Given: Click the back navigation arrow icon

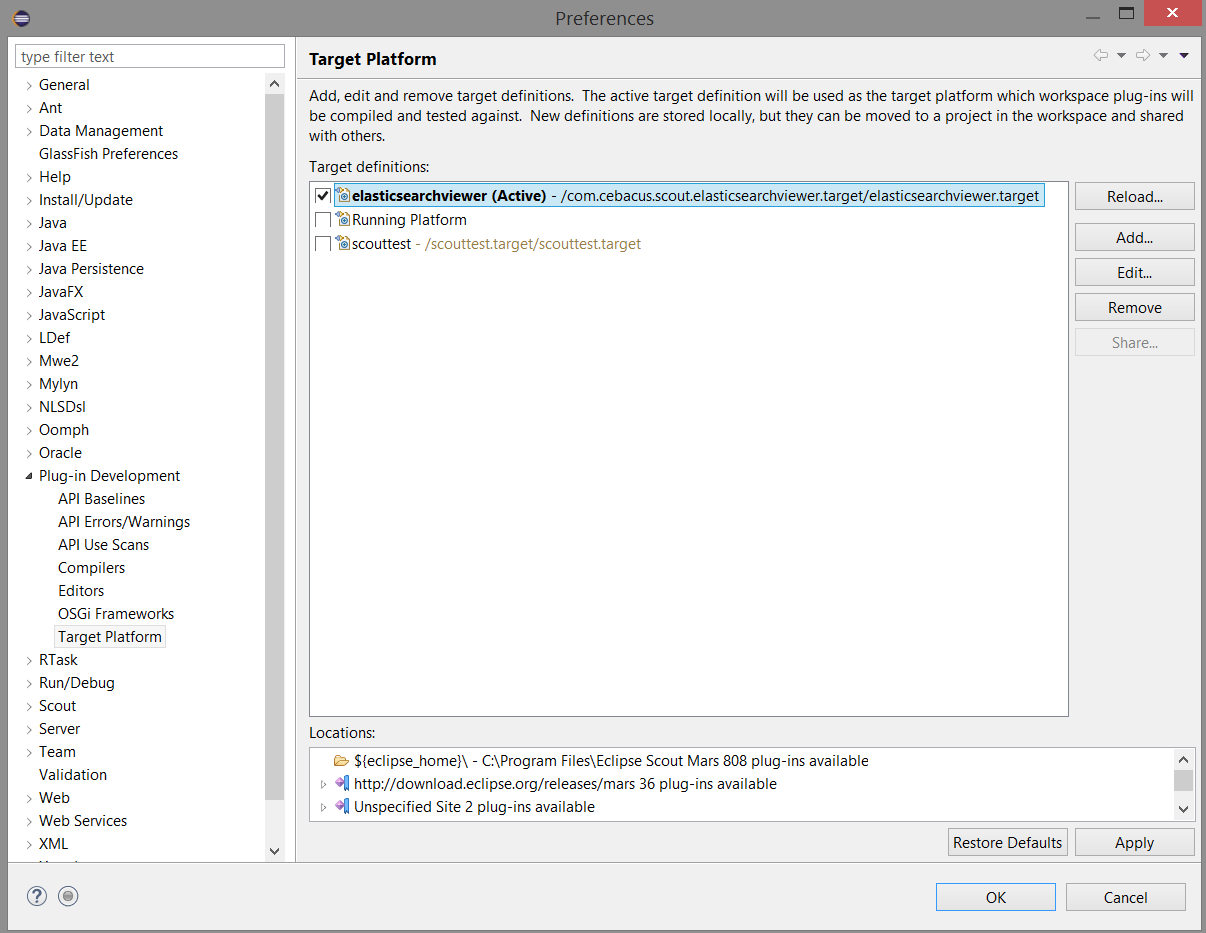Looking at the screenshot, I should tap(1100, 56).
